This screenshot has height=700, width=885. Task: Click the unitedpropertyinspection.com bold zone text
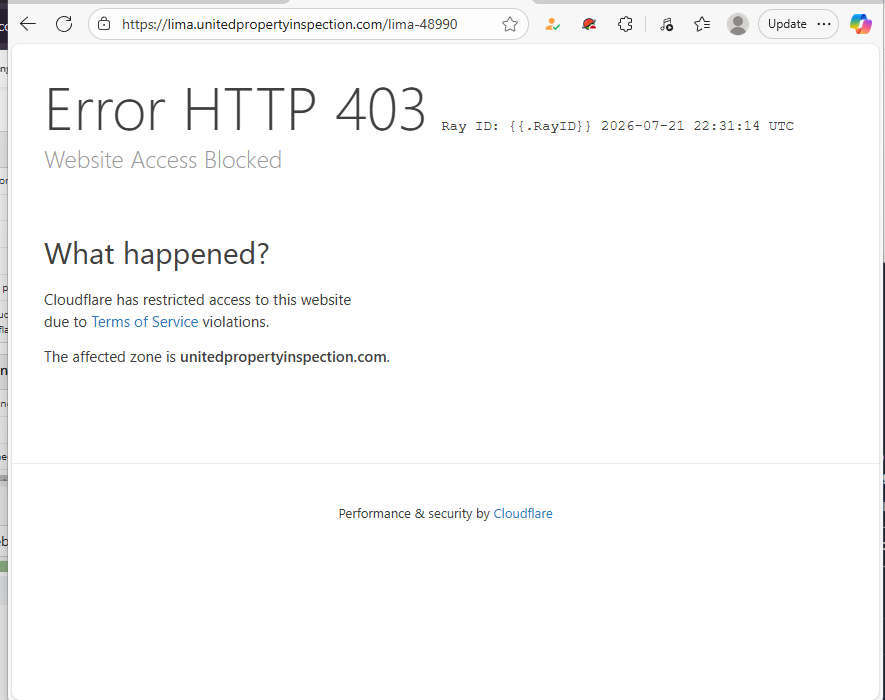tap(283, 357)
